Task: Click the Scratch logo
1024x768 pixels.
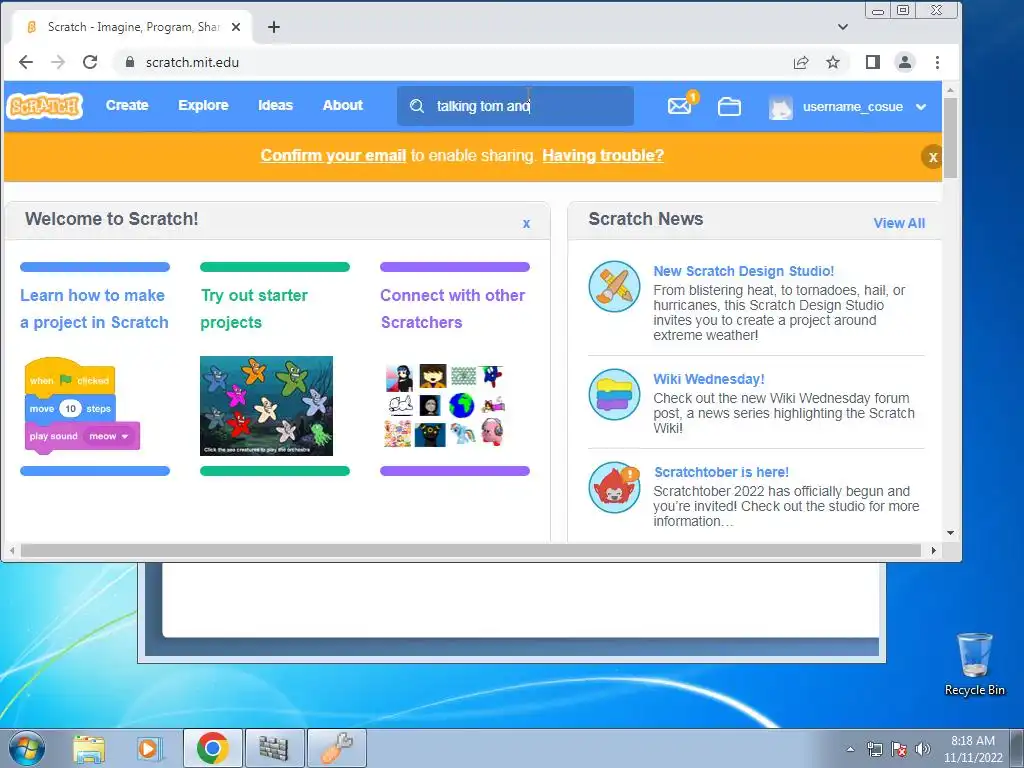Action: [x=44, y=106]
